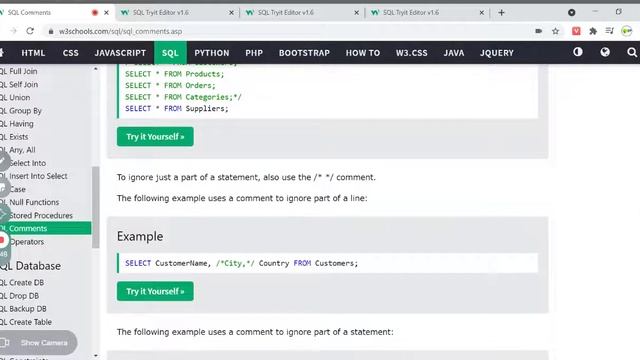This screenshot has width=640, height=360.
Task: Open SQL Any, All sidebar link
Action: click(18, 150)
